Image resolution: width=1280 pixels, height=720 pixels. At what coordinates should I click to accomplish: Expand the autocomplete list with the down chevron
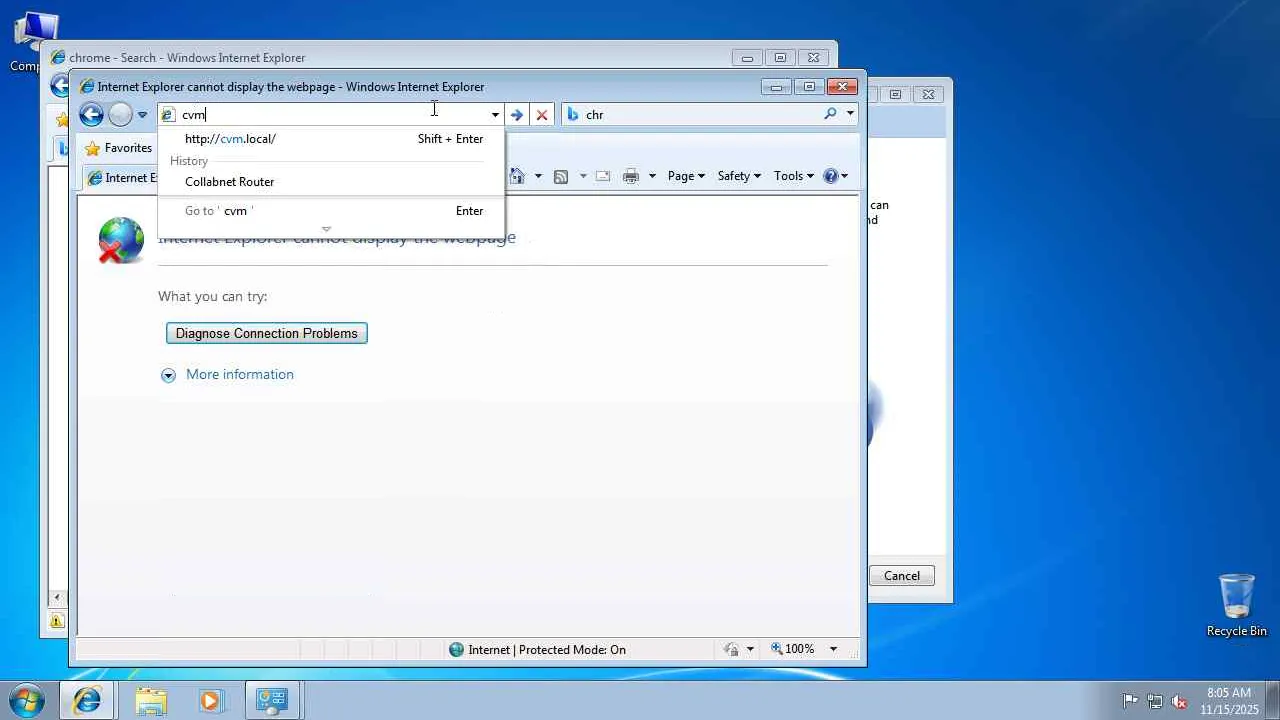point(326,229)
